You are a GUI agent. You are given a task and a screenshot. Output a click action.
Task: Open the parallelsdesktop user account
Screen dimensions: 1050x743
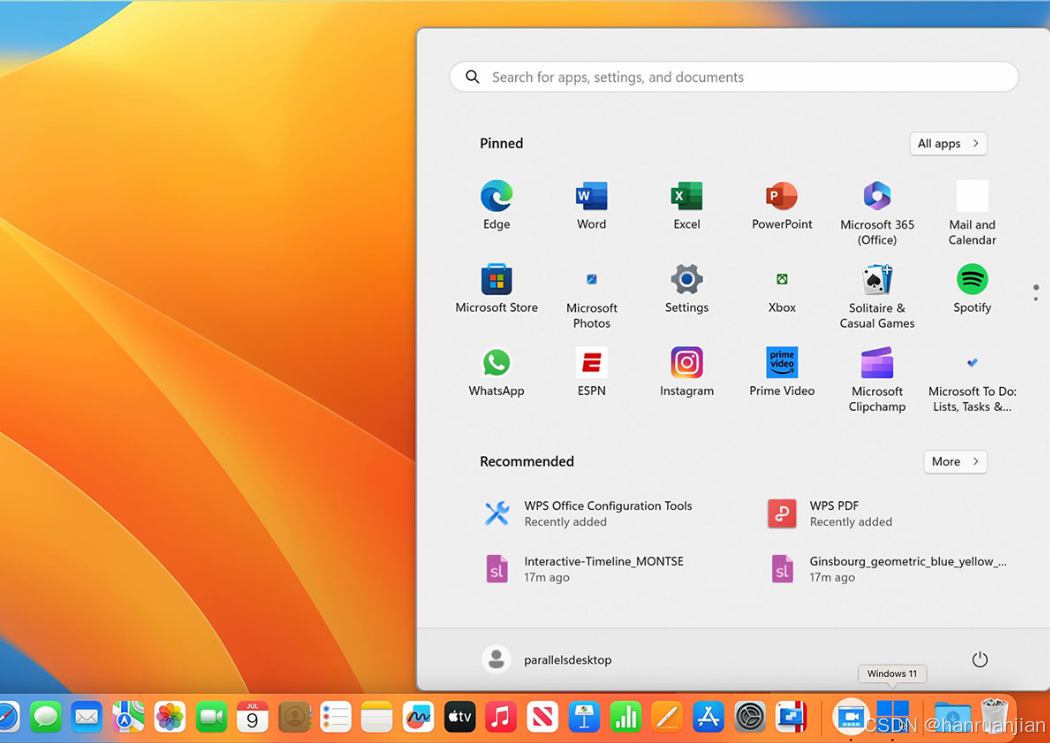pyautogui.click(x=546, y=659)
